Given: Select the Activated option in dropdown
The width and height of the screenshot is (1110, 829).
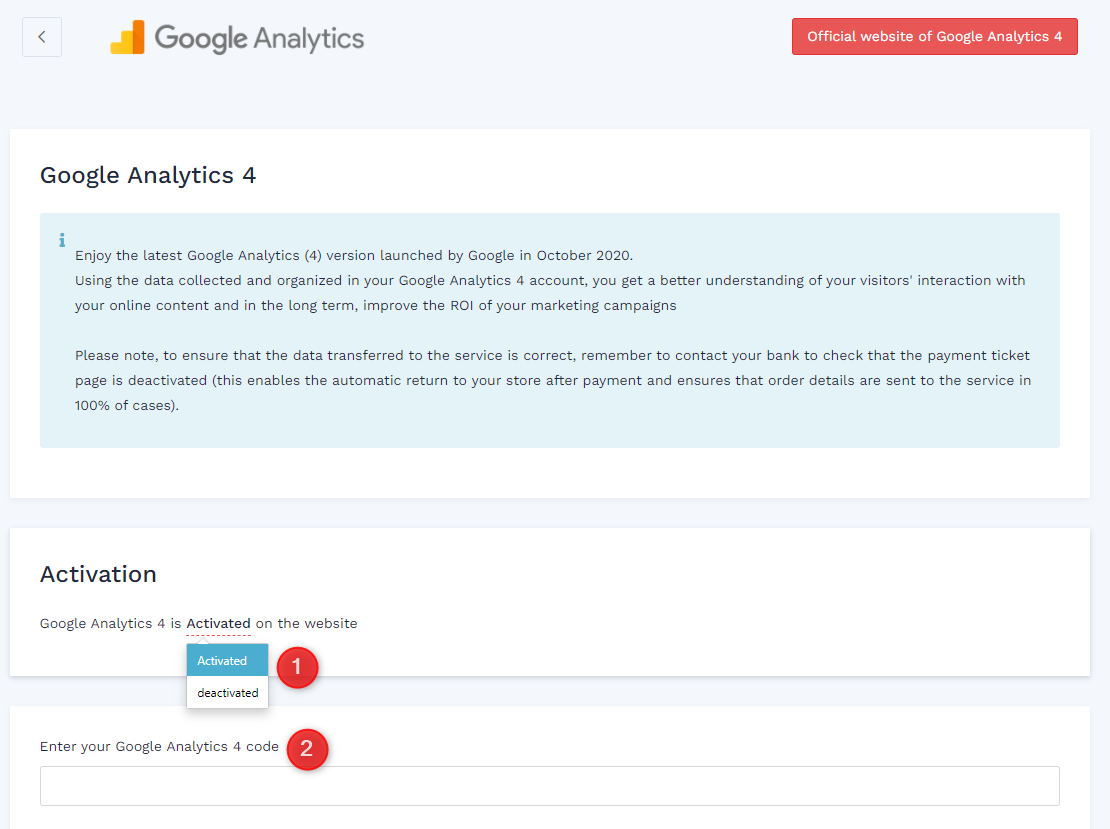Looking at the screenshot, I should pyautogui.click(x=227, y=661).
